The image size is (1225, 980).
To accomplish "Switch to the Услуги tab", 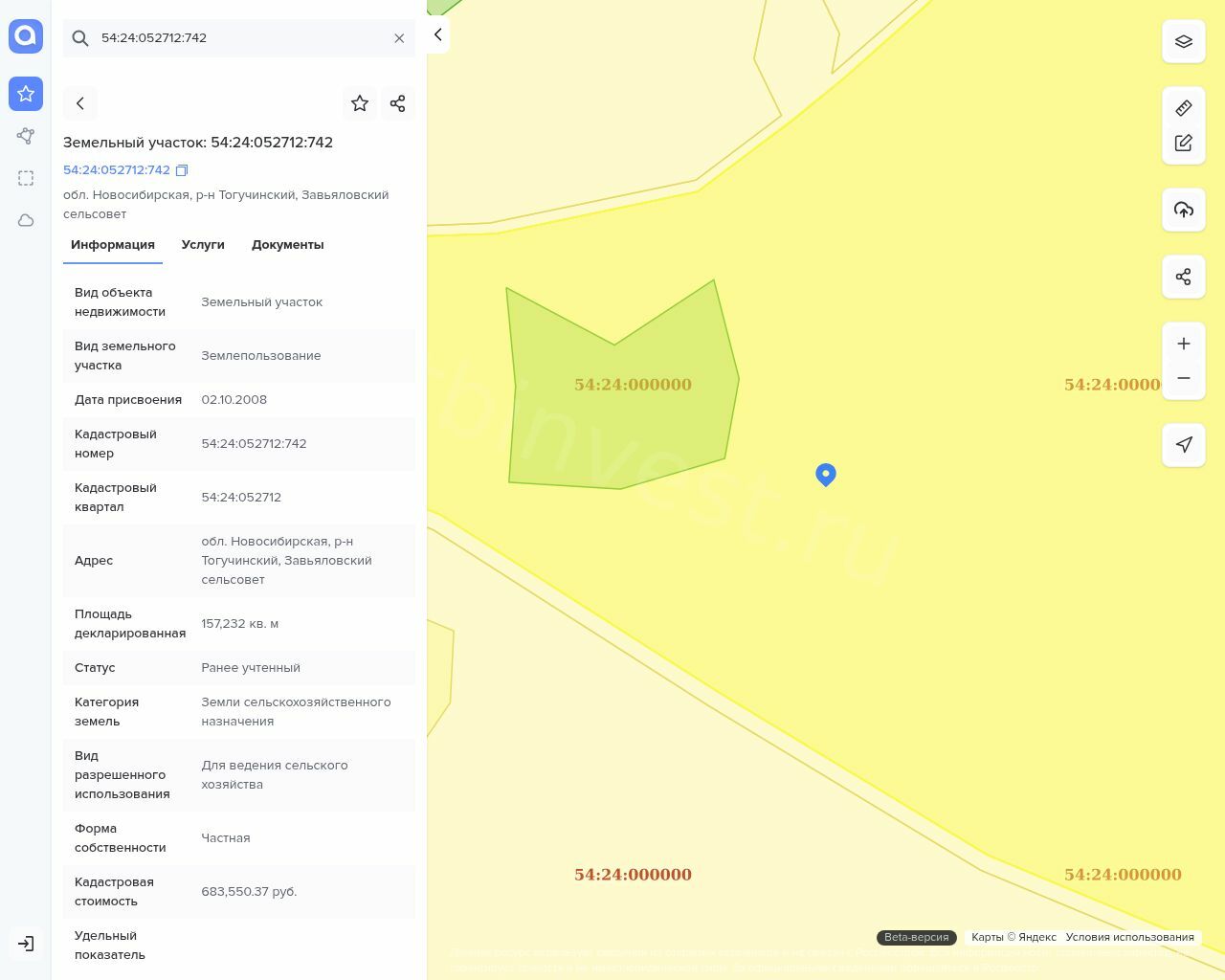I will tap(203, 245).
